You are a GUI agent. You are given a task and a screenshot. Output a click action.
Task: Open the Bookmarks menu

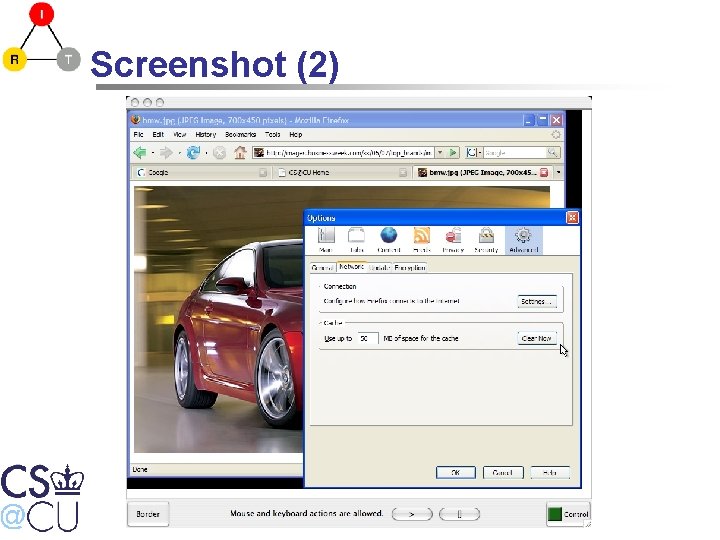click(x=240, y=135)
